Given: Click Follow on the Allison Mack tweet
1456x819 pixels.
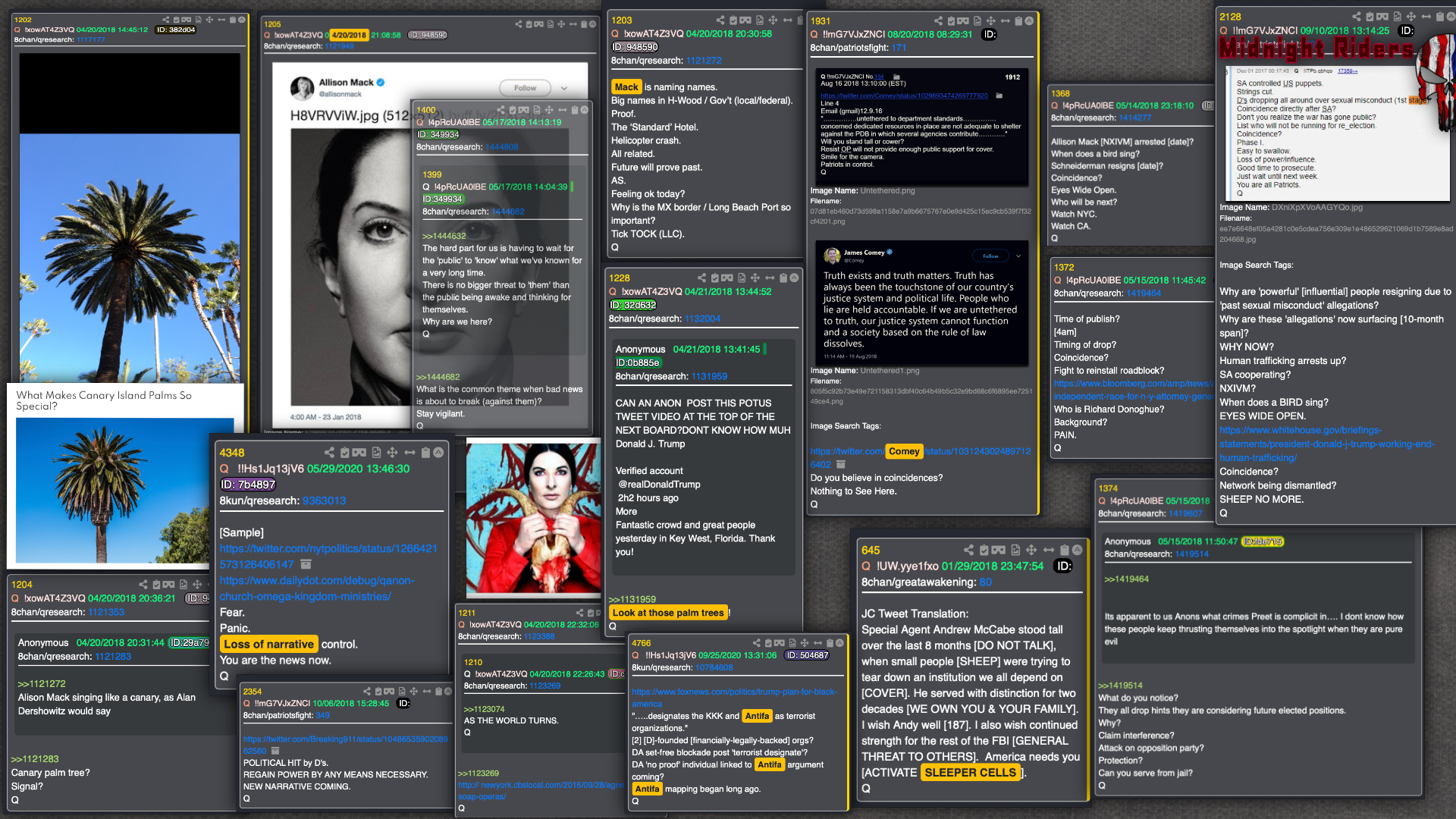Looking at the screenshot, I should (x=525, y=88).
